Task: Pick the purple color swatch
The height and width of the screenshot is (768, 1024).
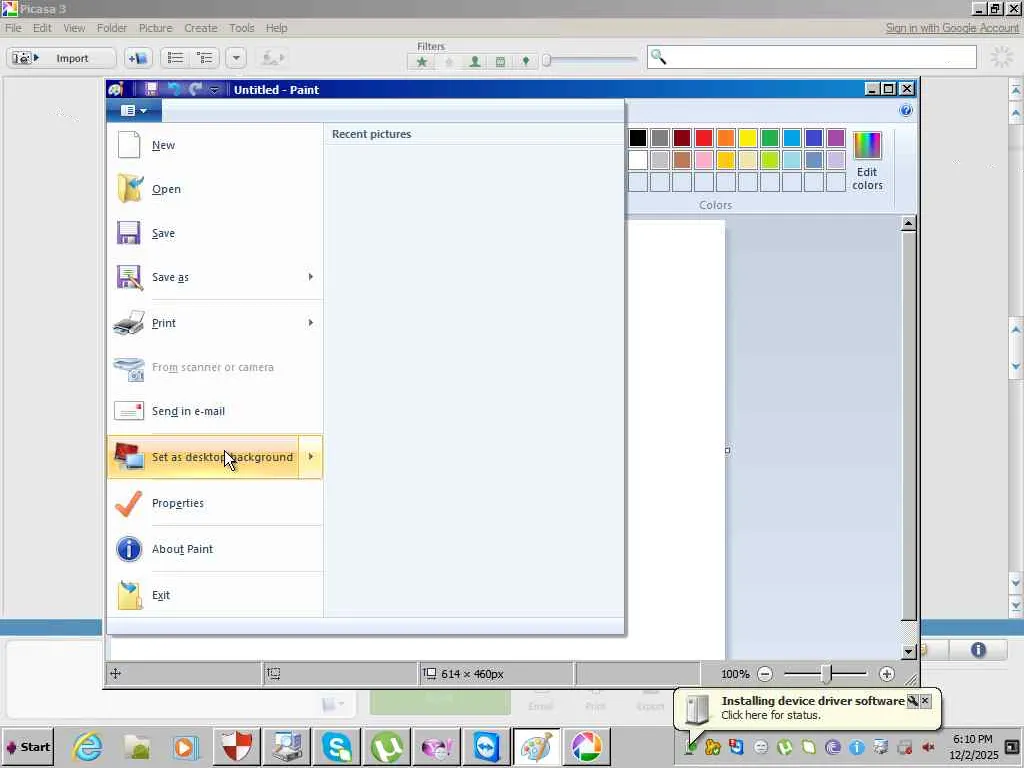Action: click(x=836, y=138)
